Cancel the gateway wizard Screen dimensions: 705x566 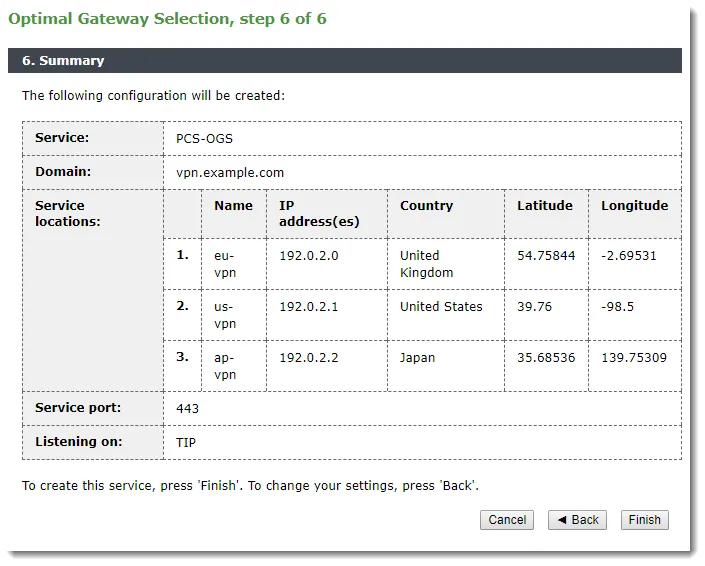click(507, 520)
